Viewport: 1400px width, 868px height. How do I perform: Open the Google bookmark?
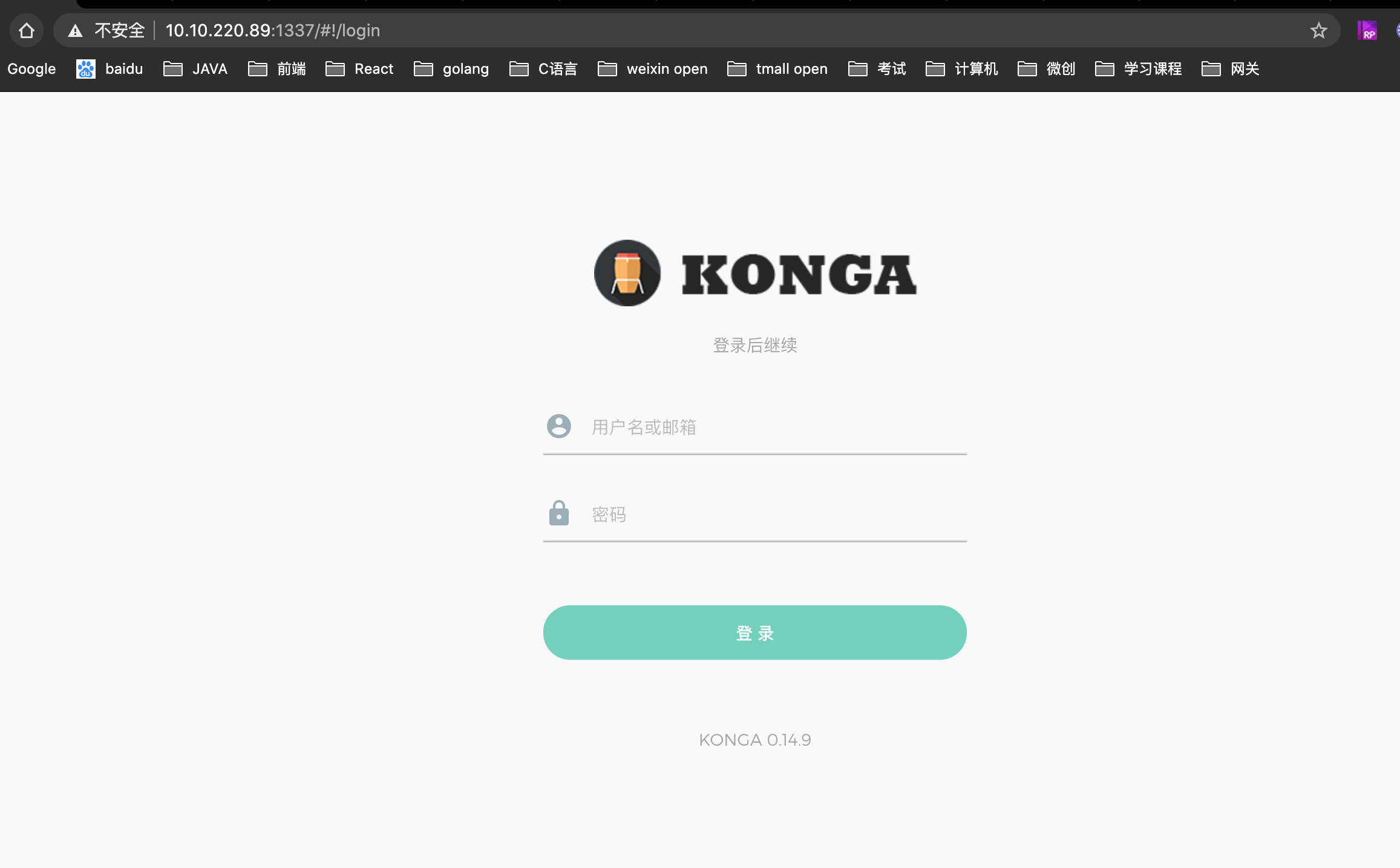tap(31, 69)
